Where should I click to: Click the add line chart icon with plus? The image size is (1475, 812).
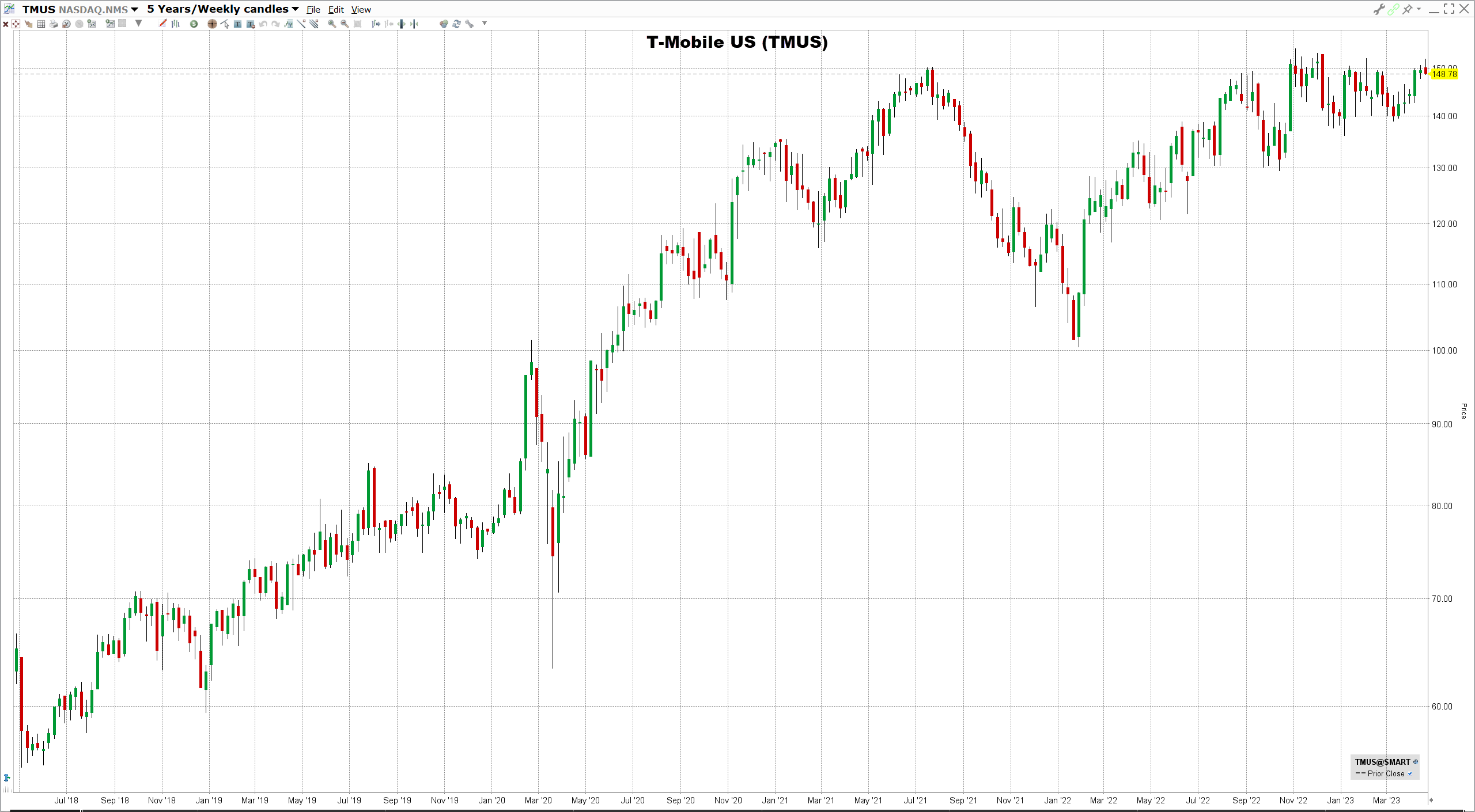click(x=110, y=24)
